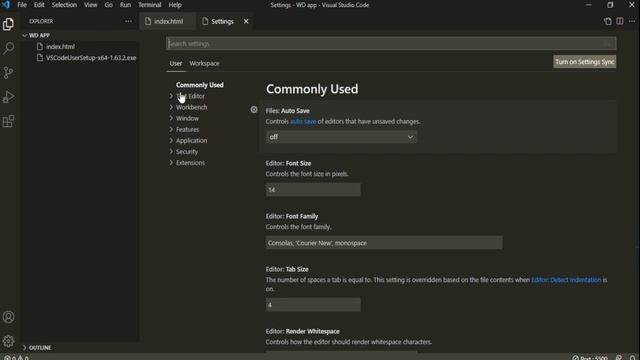Expand the Outline panel
640x360 pixels.
click(40, 348)
